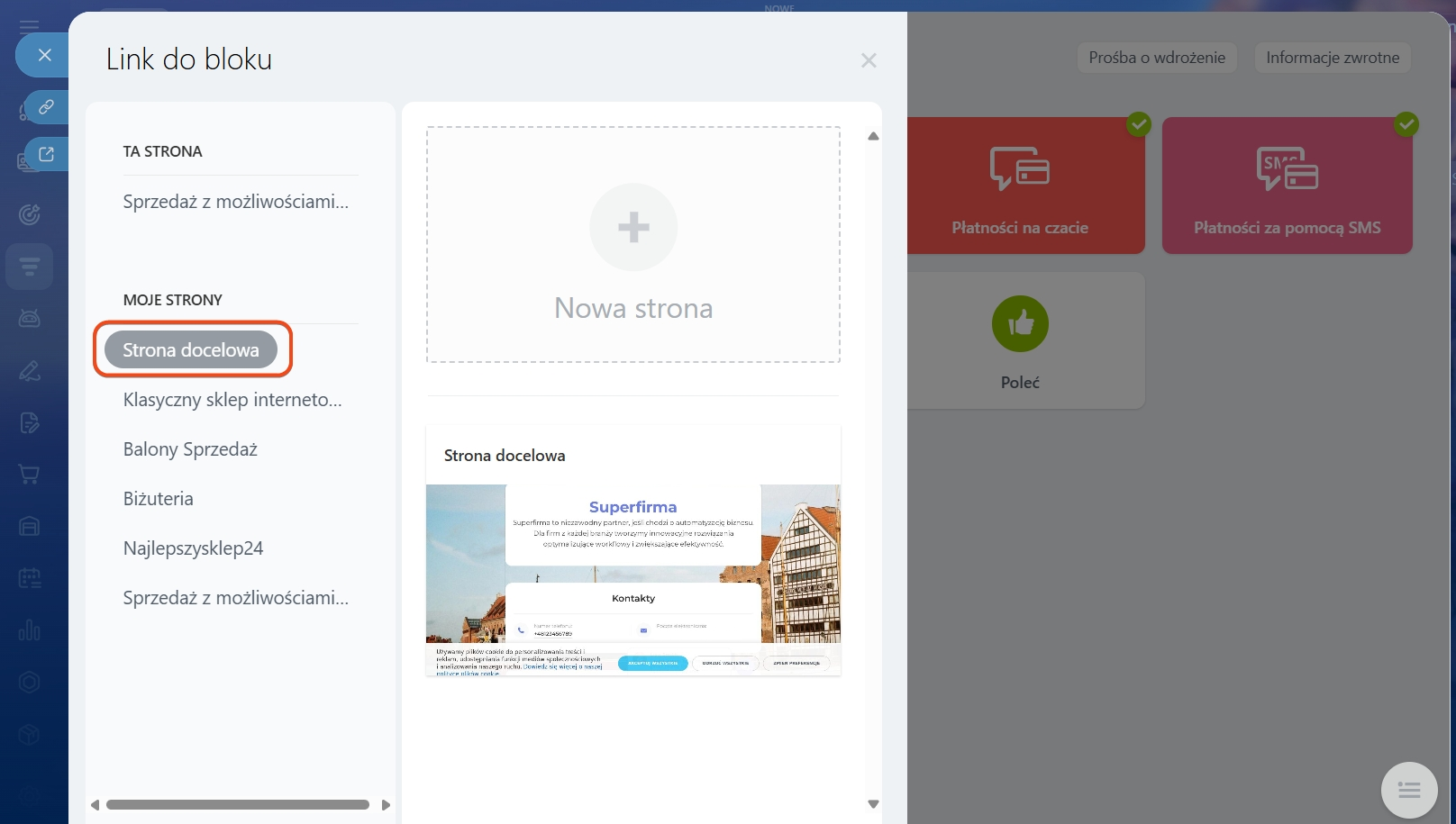Select Strona docelowa in the page list
Image resolution: width=1456 pixels, height=824 pixels.
(191, 349)
